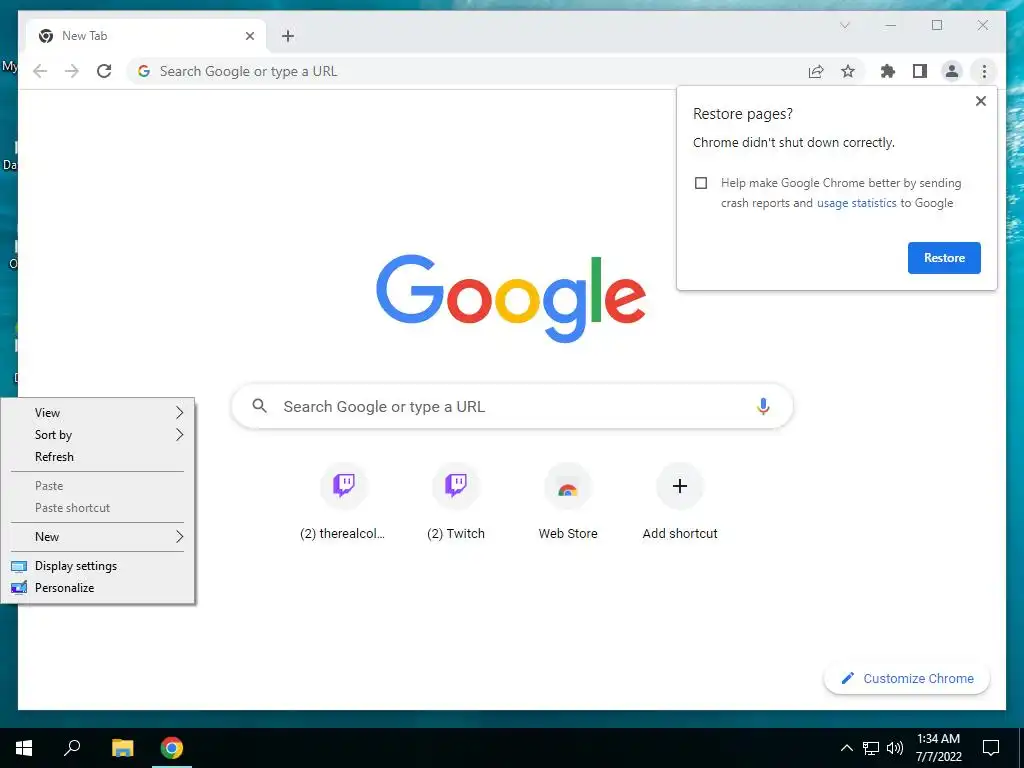This screenshot has height=768, width=1024.
Task: Open the (2) therealcol... Twitch shortcut
Action: [344, 502]
